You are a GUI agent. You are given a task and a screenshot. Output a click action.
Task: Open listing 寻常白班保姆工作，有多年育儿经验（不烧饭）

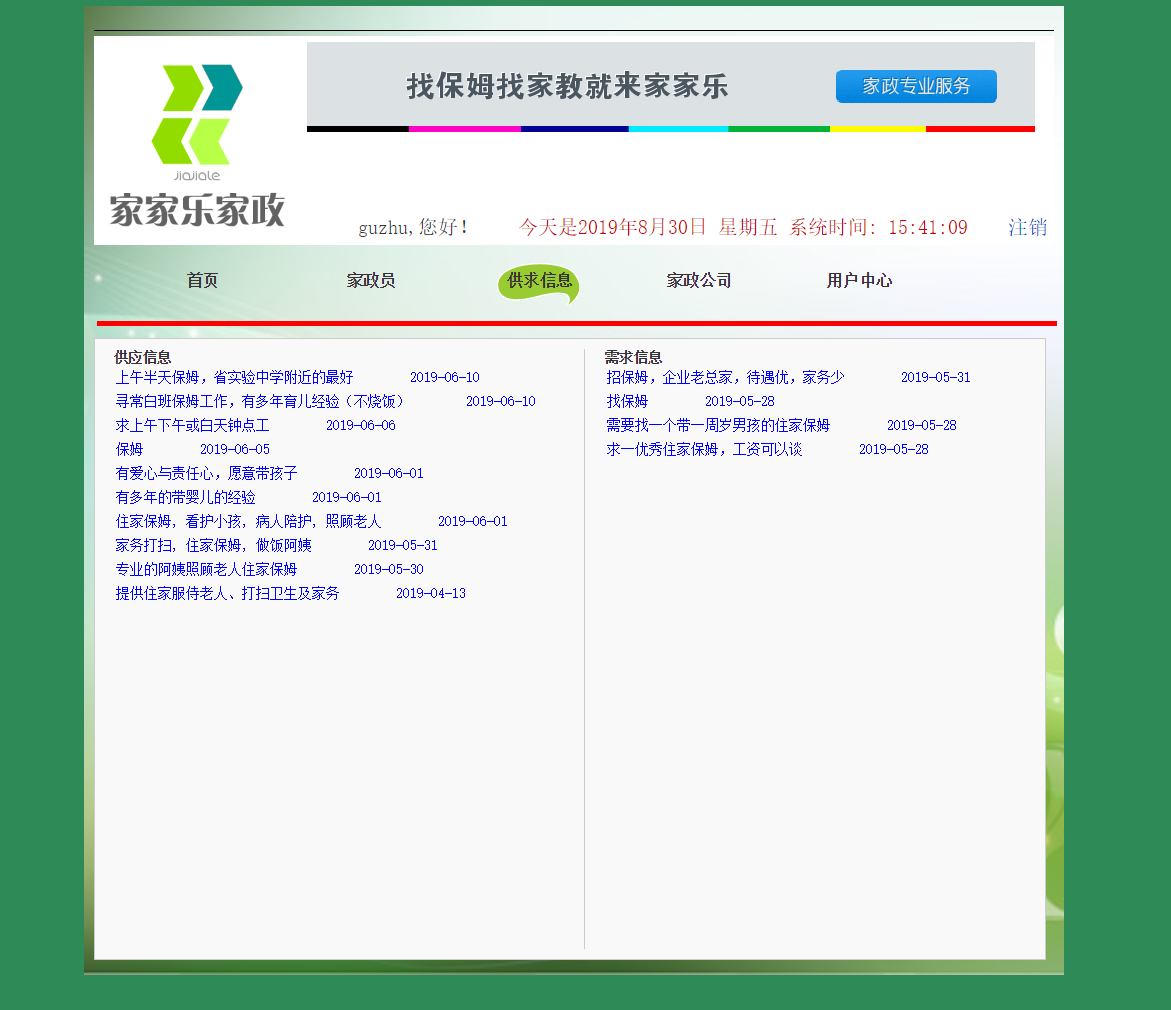[x=260, y=401]
